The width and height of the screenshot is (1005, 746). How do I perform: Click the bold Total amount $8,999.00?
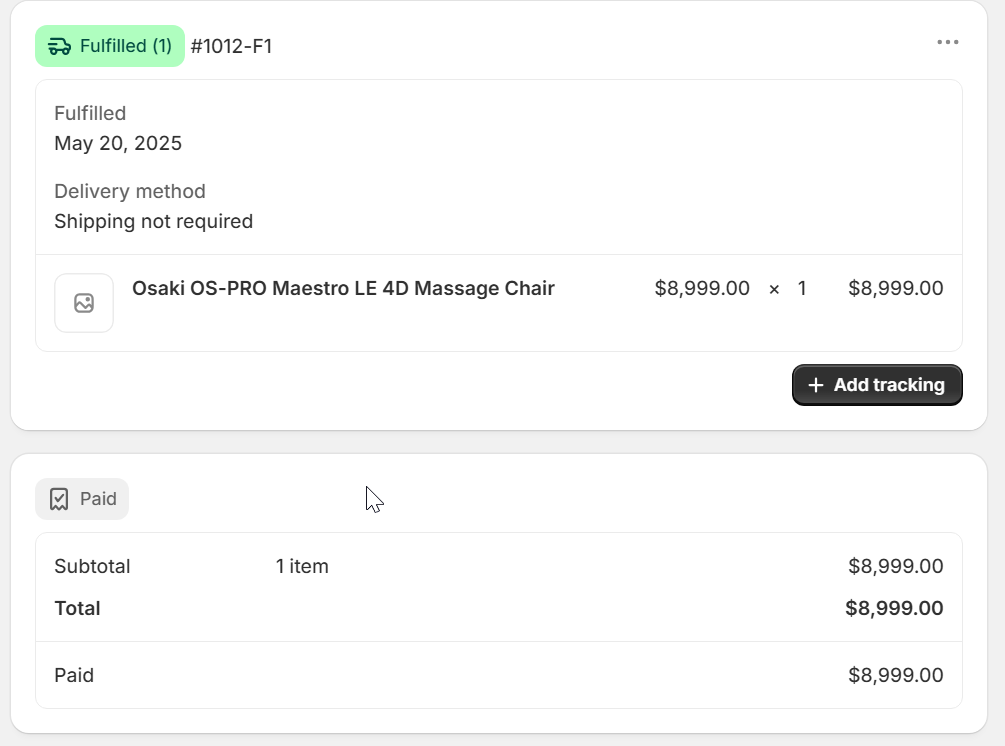click(x=894, y=608)
